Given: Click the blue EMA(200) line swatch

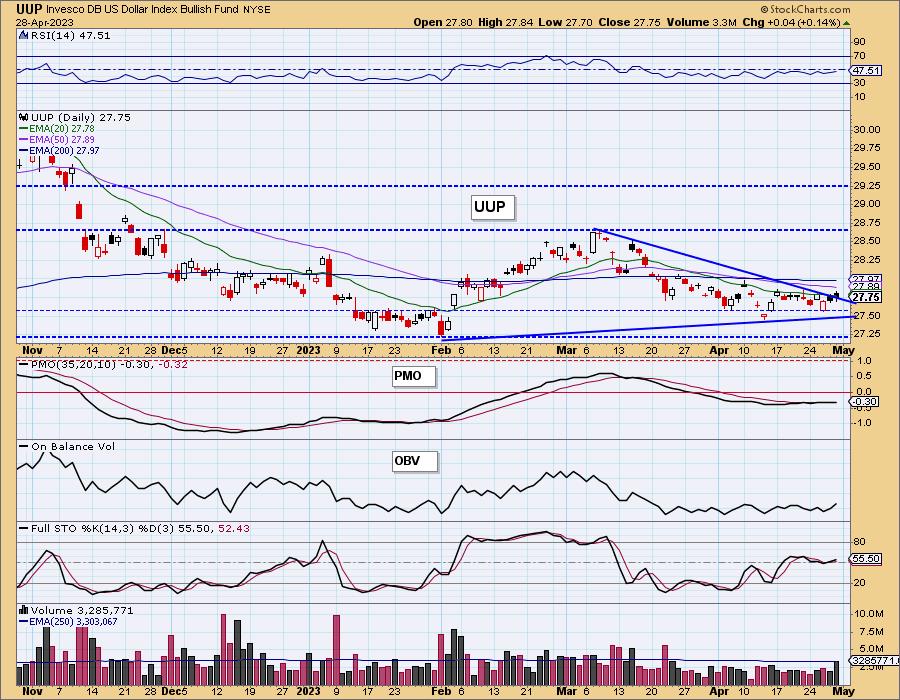Looking at the screenshot, I should [24, 151].
